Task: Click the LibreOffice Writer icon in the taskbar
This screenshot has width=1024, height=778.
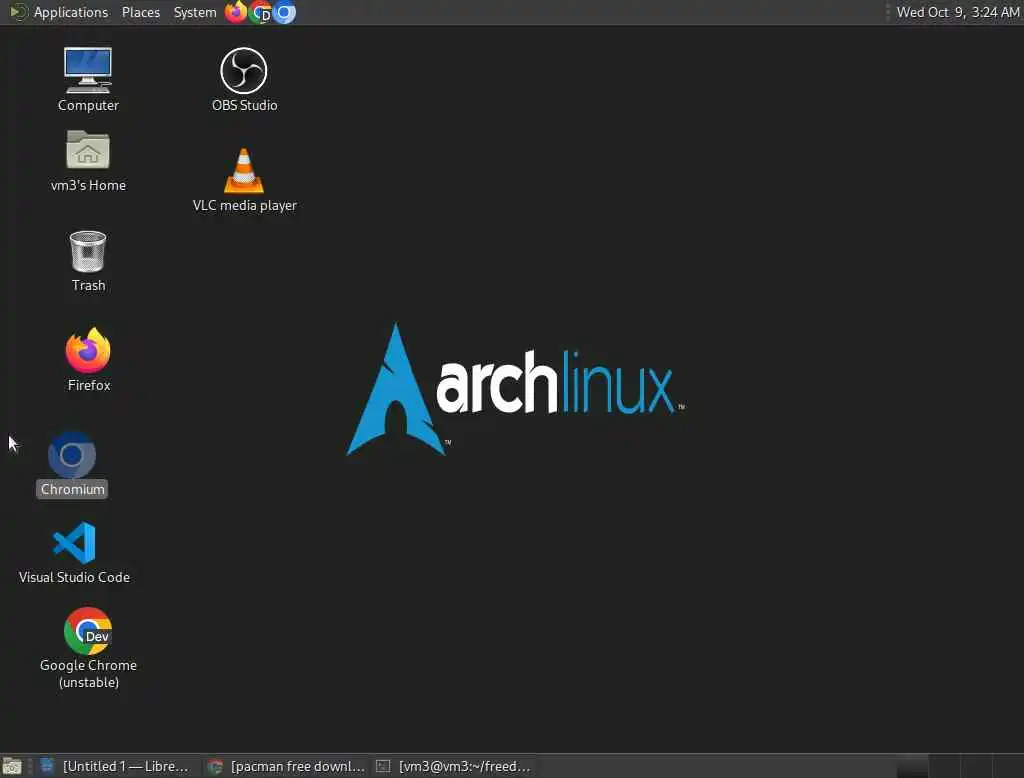Action: tap(47, 766)
